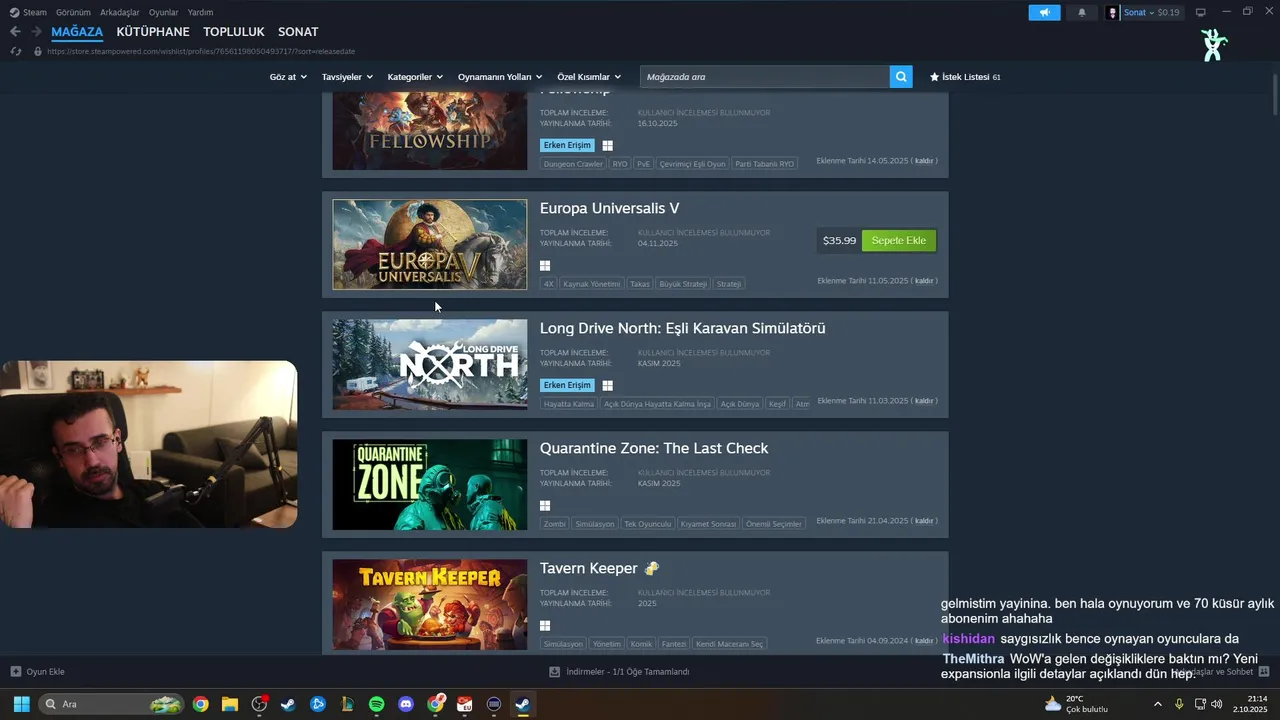Open the Quarantine Zone: The Last Check title
1280x720 pixels.
[654, 448]
